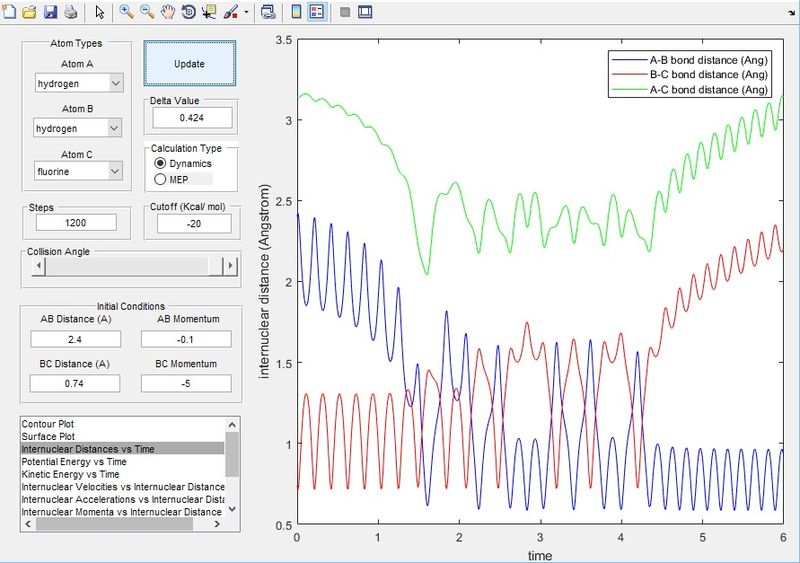Toggle the Insert Legend toolbar icon
This screenshot has width=800, height=563.
point(316,12)
